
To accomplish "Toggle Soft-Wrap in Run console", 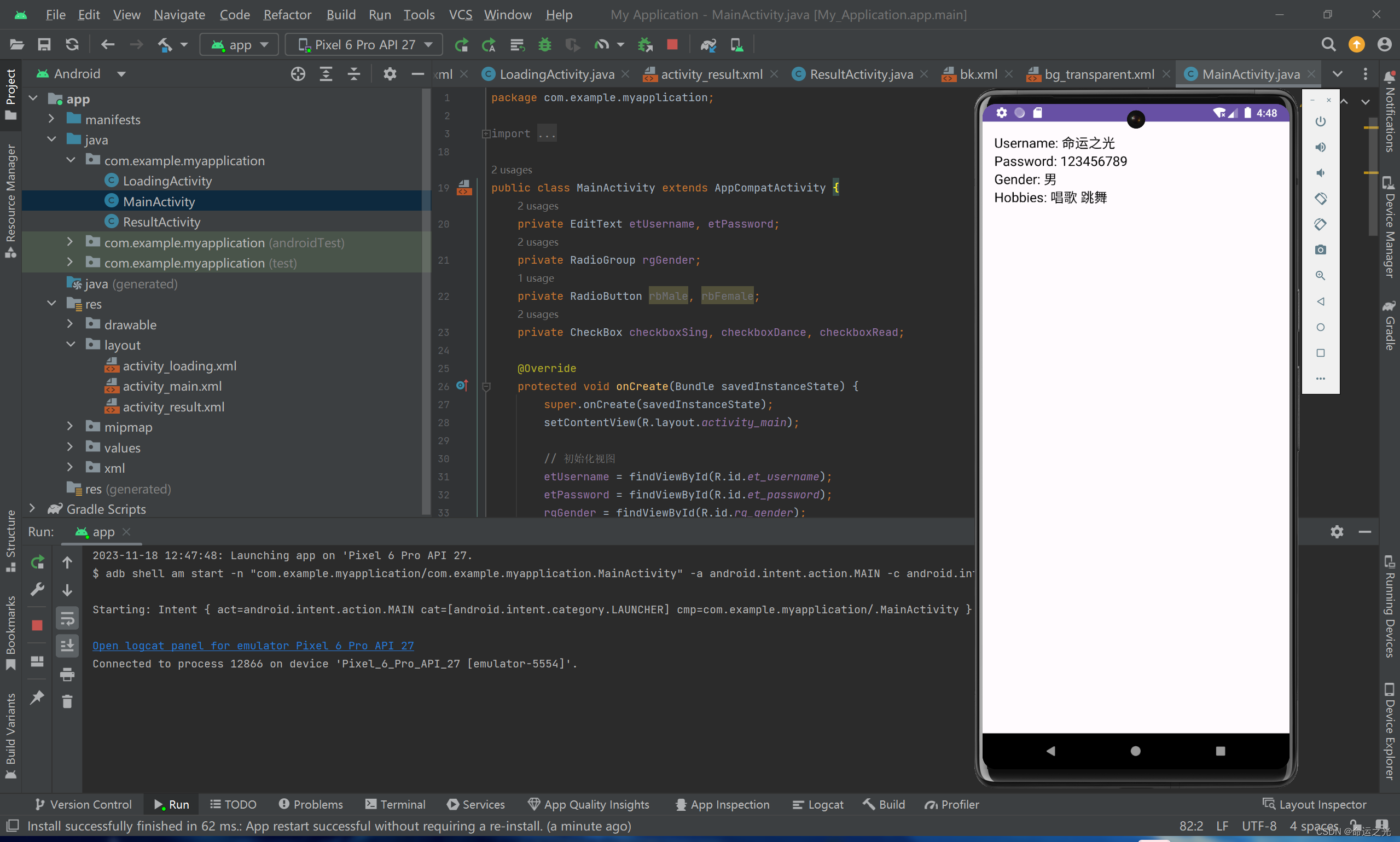I will (67, 618).
